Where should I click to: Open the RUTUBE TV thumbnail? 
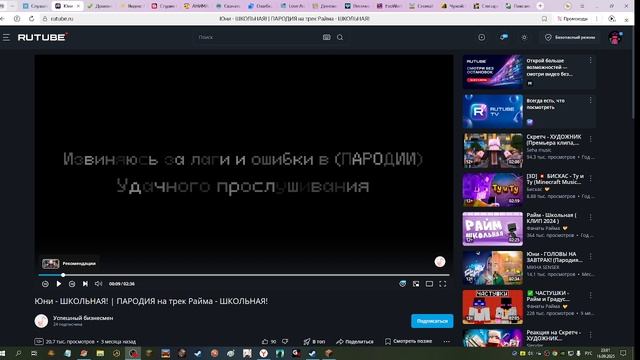coord(493,111)
